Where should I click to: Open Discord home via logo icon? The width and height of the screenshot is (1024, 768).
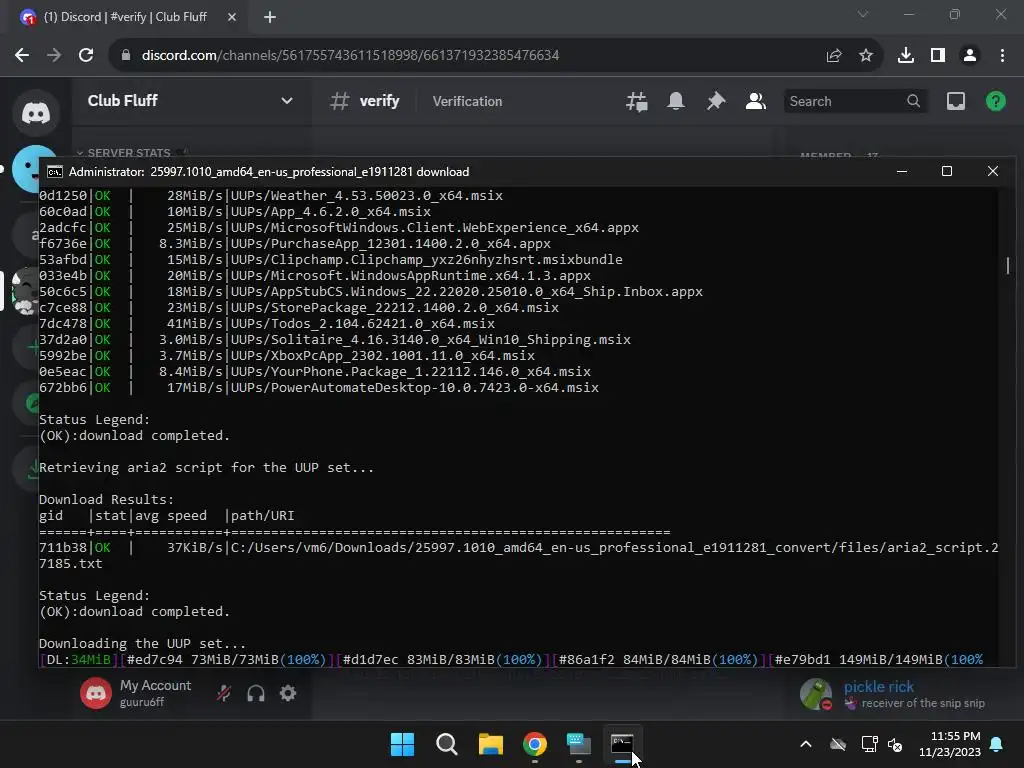coord(36,113)
